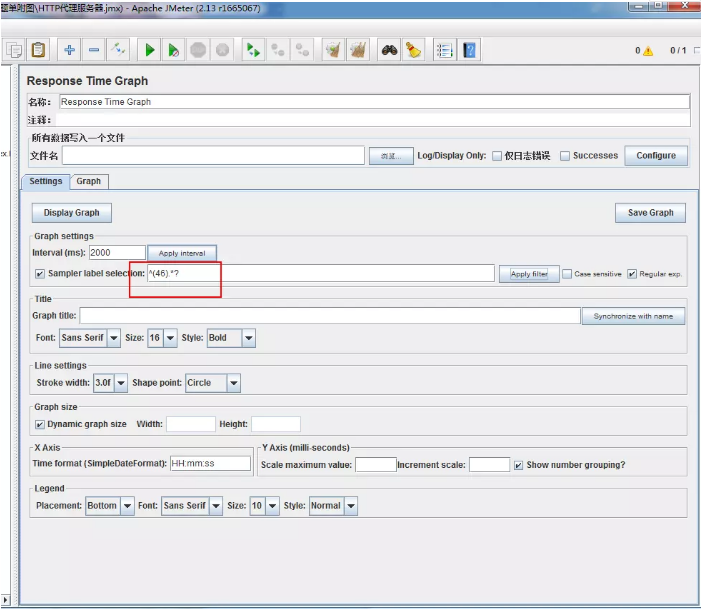Click the Remote start all icon
Image resolution: width=703 pixels, height=611 pixels.
253,50
